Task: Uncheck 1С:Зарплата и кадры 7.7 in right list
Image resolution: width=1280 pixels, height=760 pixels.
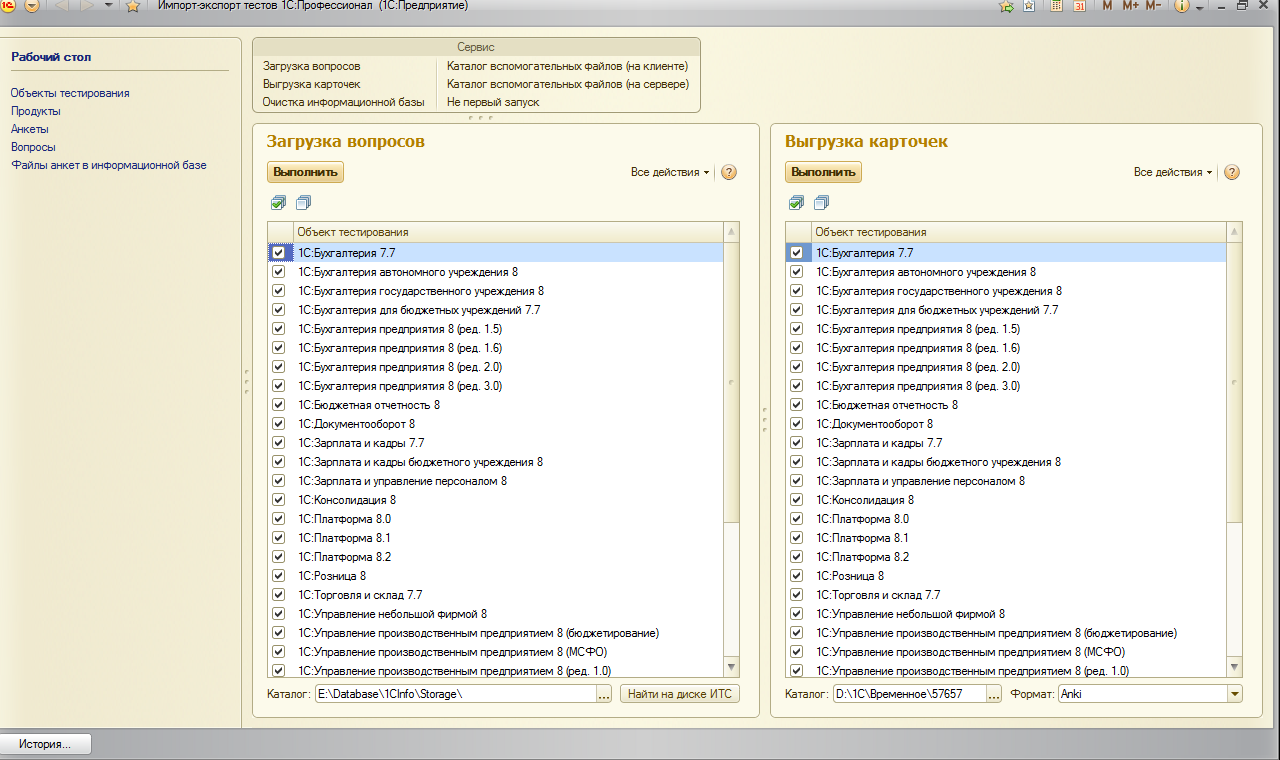Action: (796, 443)
